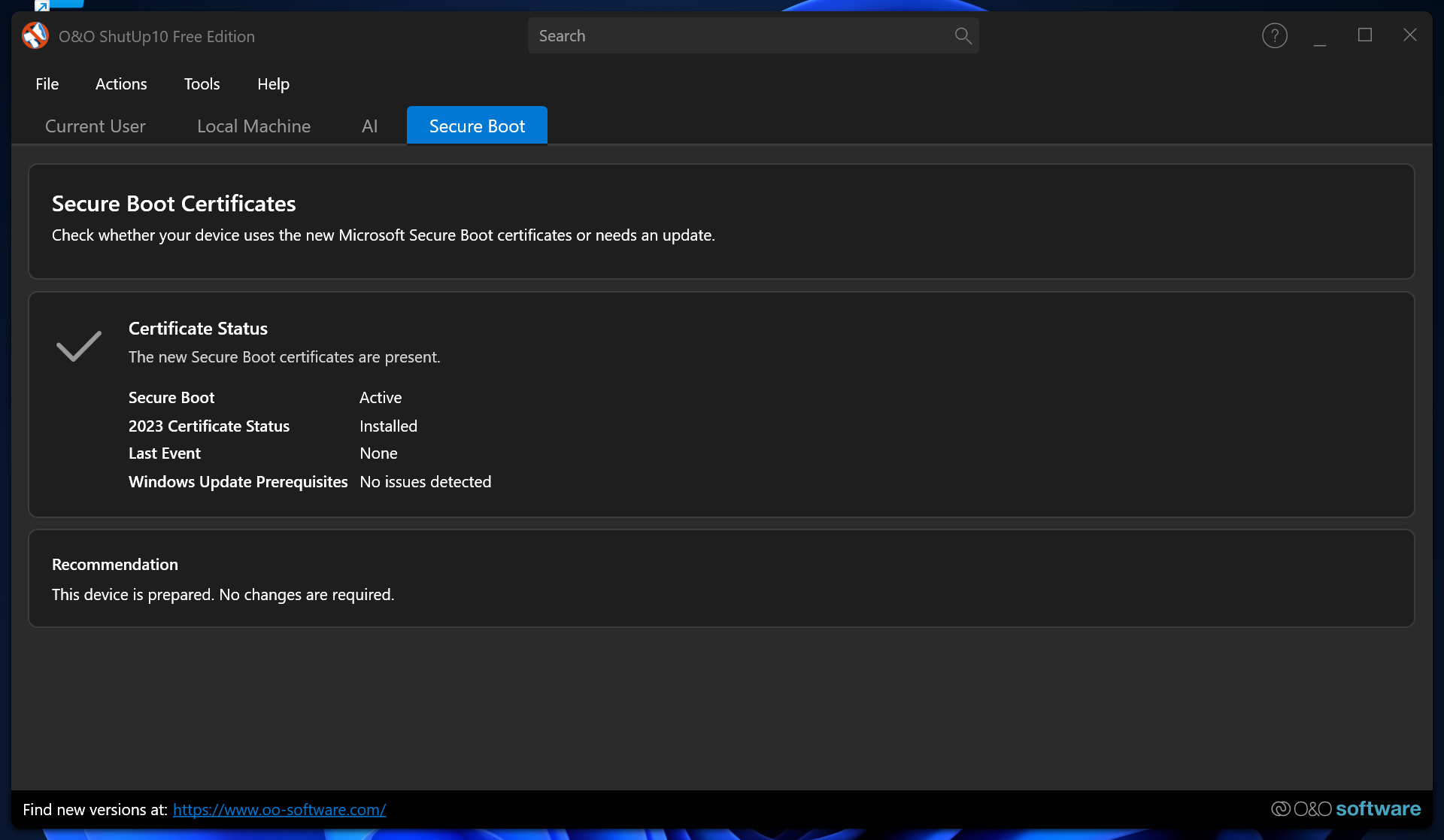Focus the Search input field
The height and width of the screenshot is (840, 1444).
(753, 35)
